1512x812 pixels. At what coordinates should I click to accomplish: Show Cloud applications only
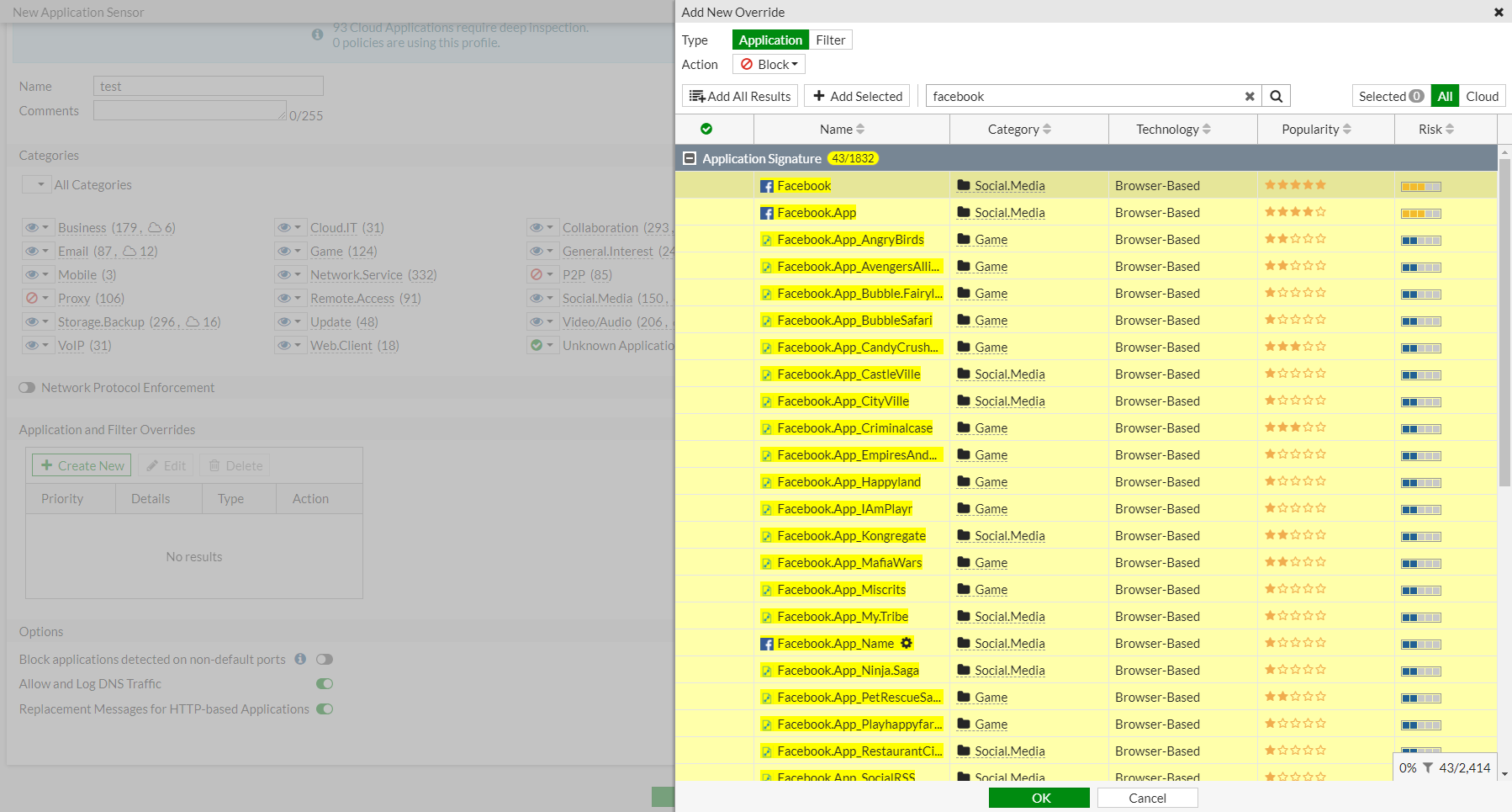pyautogui.click(x=1482, y=96)
